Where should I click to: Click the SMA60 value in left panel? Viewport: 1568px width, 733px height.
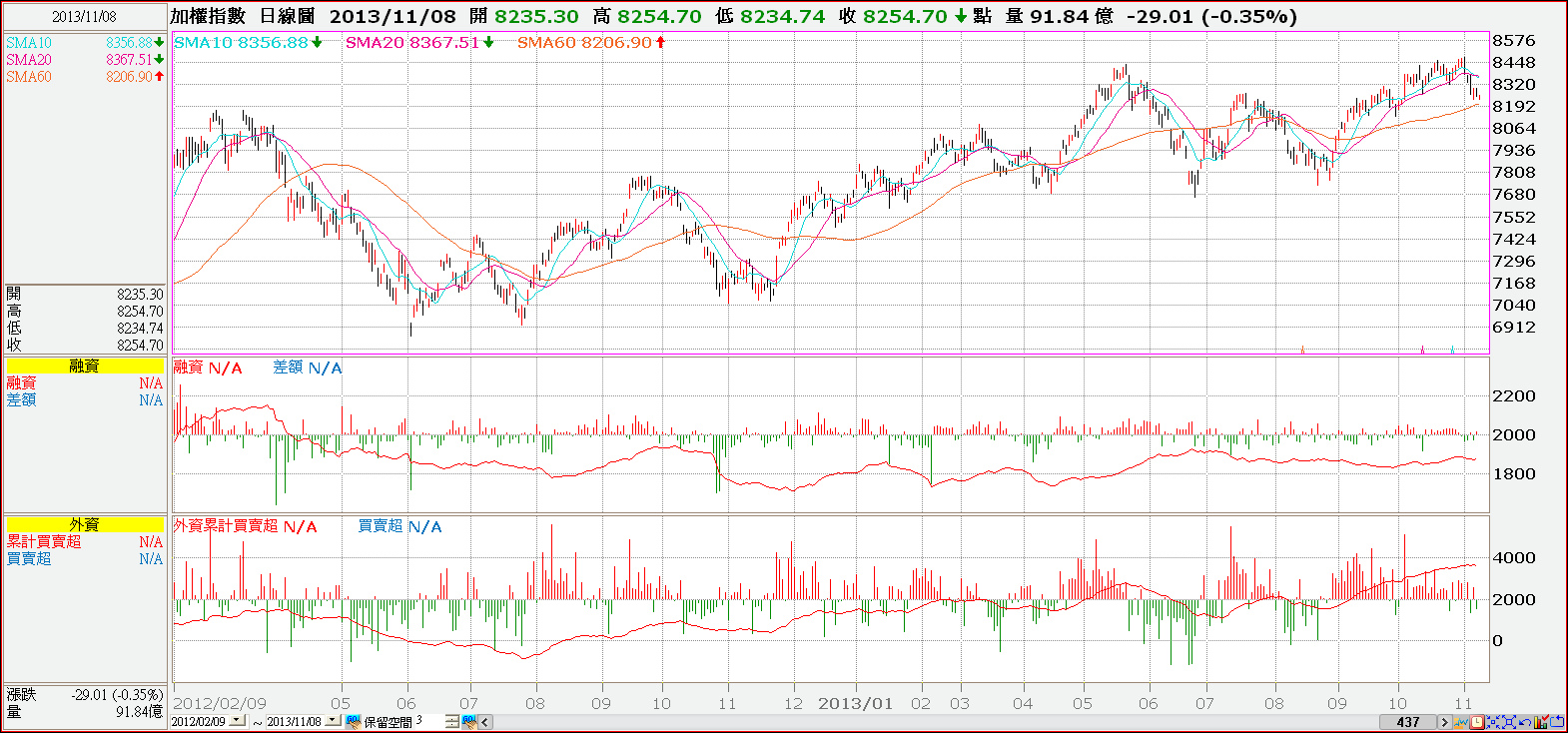[x=129, y=77]
